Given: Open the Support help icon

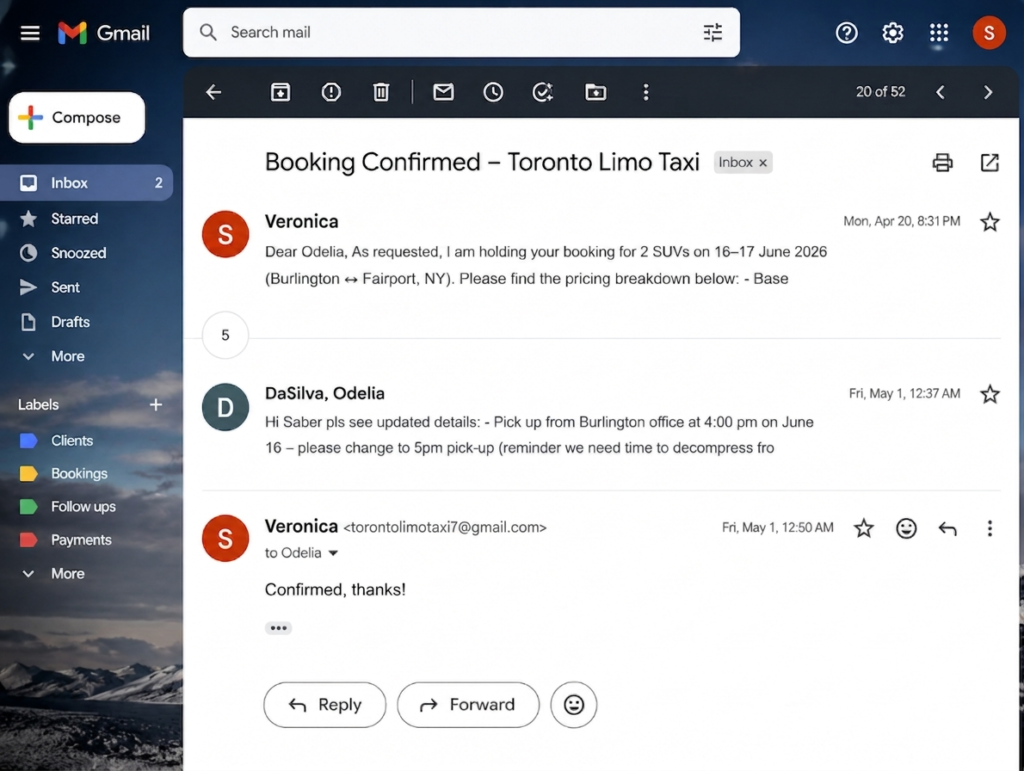Looking at the screenshot, I should tap(846, 33).
